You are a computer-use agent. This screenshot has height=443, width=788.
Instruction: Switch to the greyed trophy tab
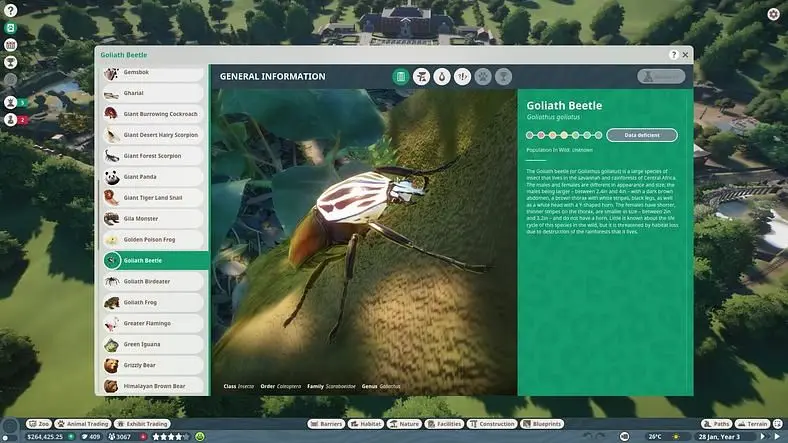coord(503,77)
